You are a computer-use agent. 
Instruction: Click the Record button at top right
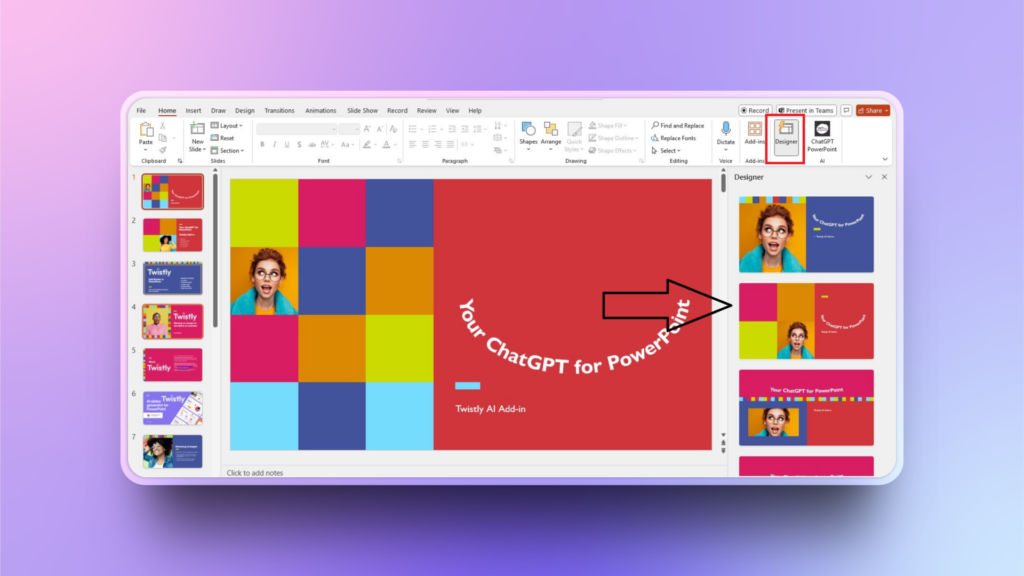[755, 110]
